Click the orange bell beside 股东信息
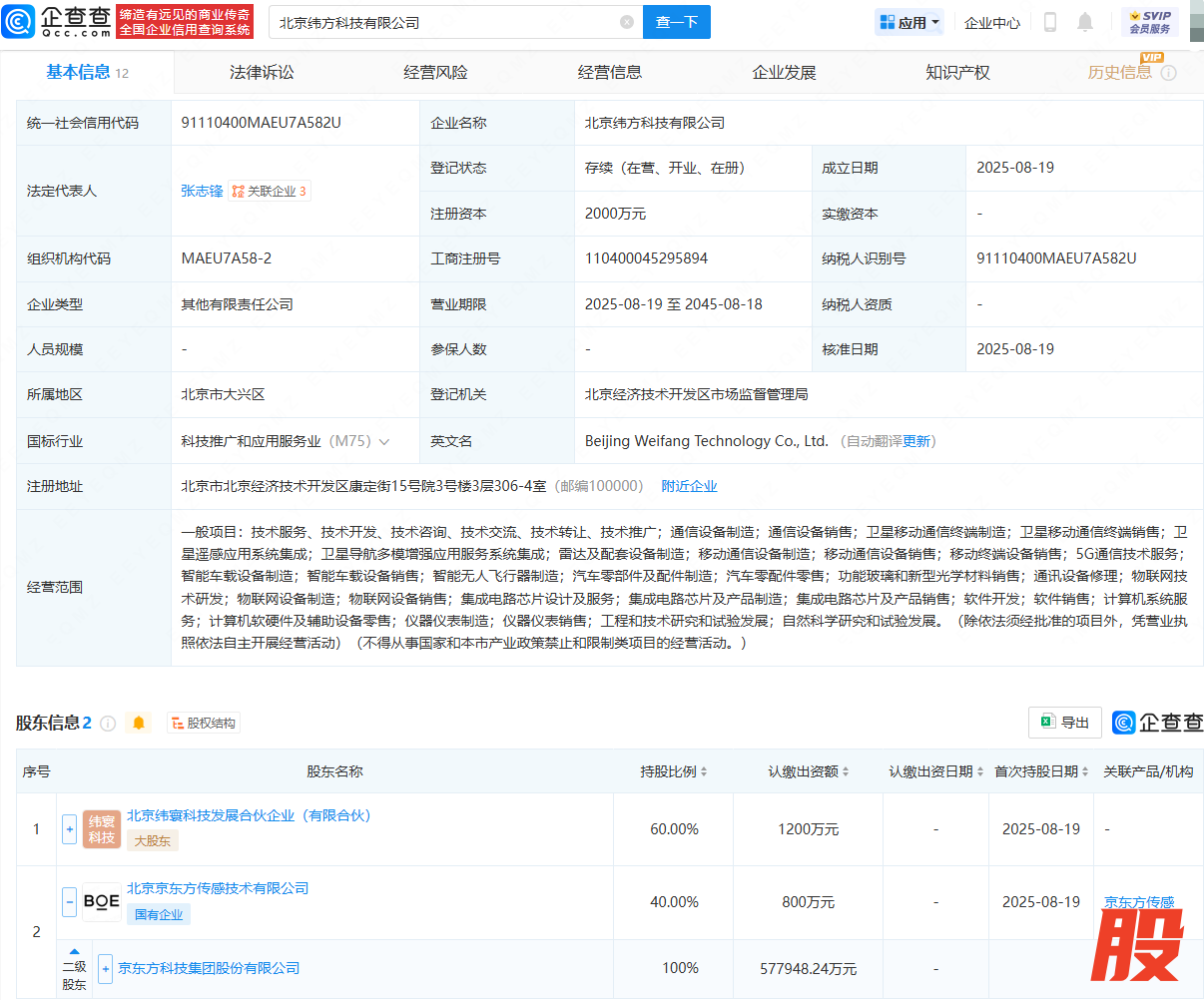 coord(139,723)
